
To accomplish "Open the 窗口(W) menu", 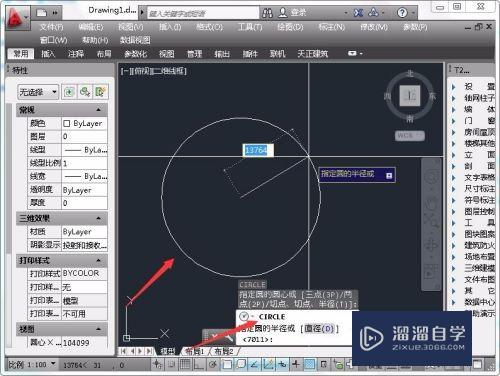I will (x=53, y=40).
